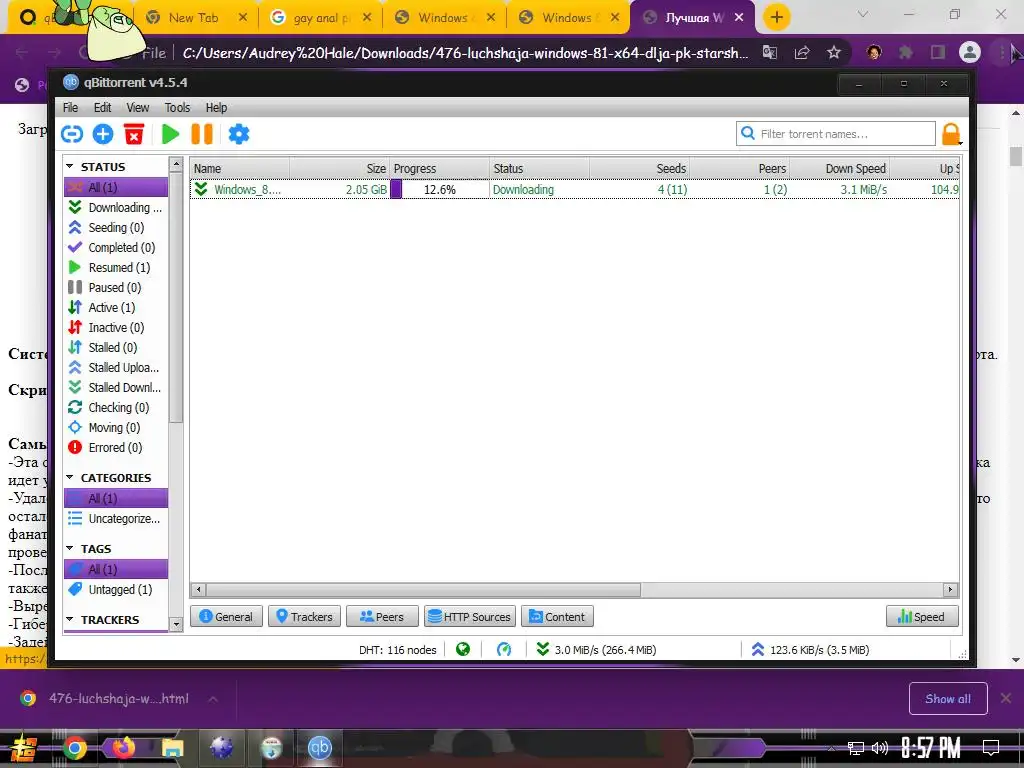Viewport: 1024px width, 768px height.
Task: Click the orange Pause icon in the toolbar
Action: (x=202, y=134)
